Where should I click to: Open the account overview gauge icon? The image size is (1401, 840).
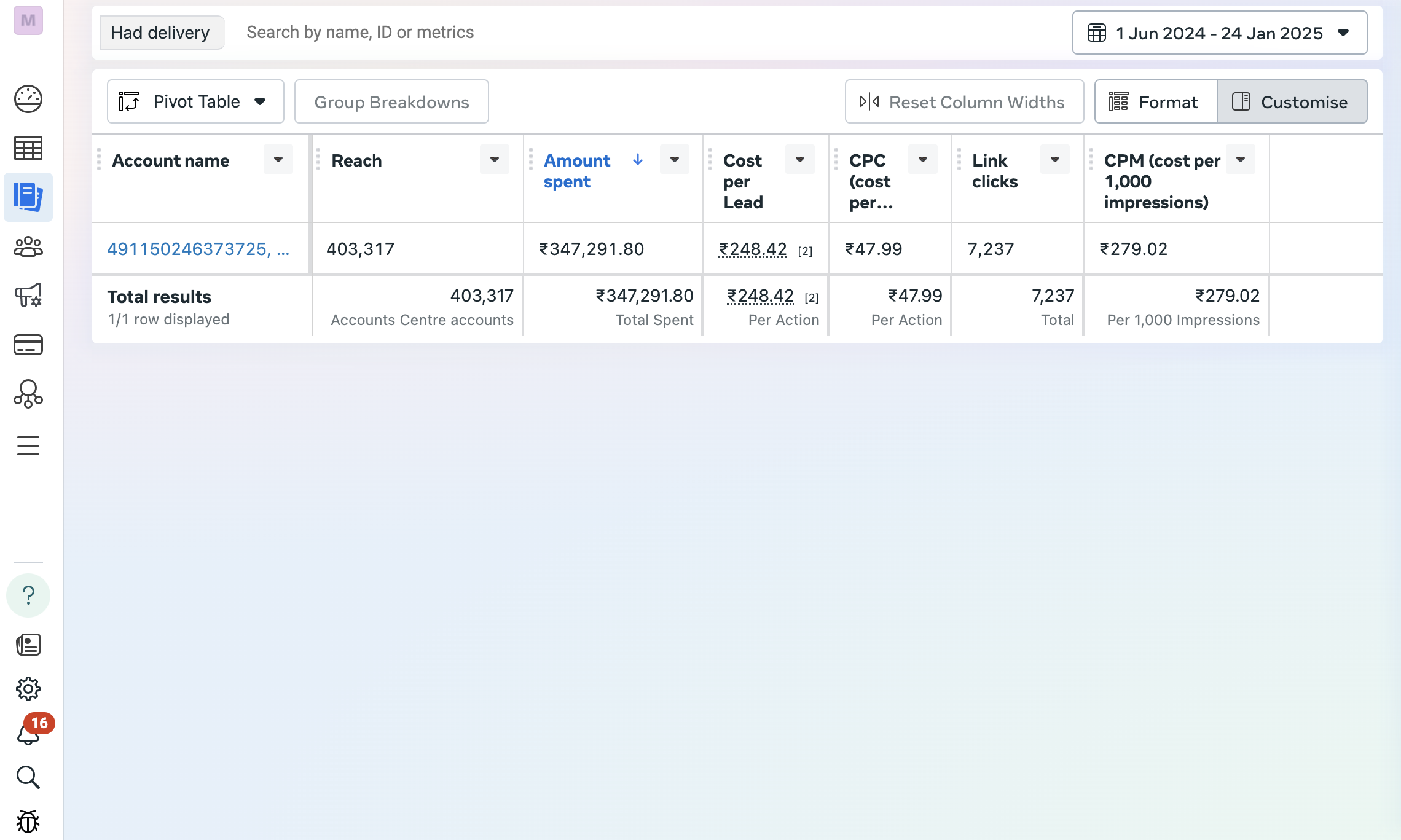28,99
